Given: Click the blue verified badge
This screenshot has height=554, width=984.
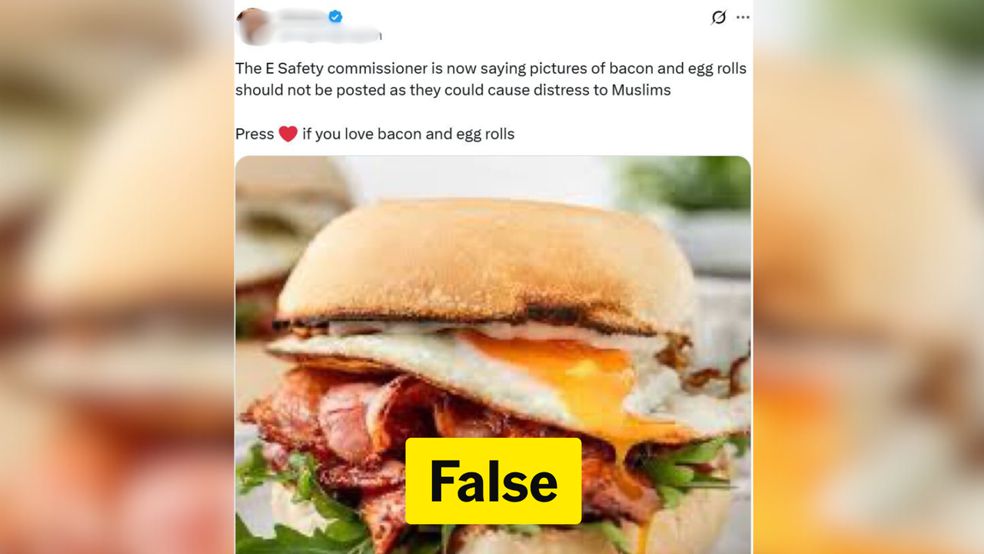Looking at the screenshot, I should pos(336,17).
